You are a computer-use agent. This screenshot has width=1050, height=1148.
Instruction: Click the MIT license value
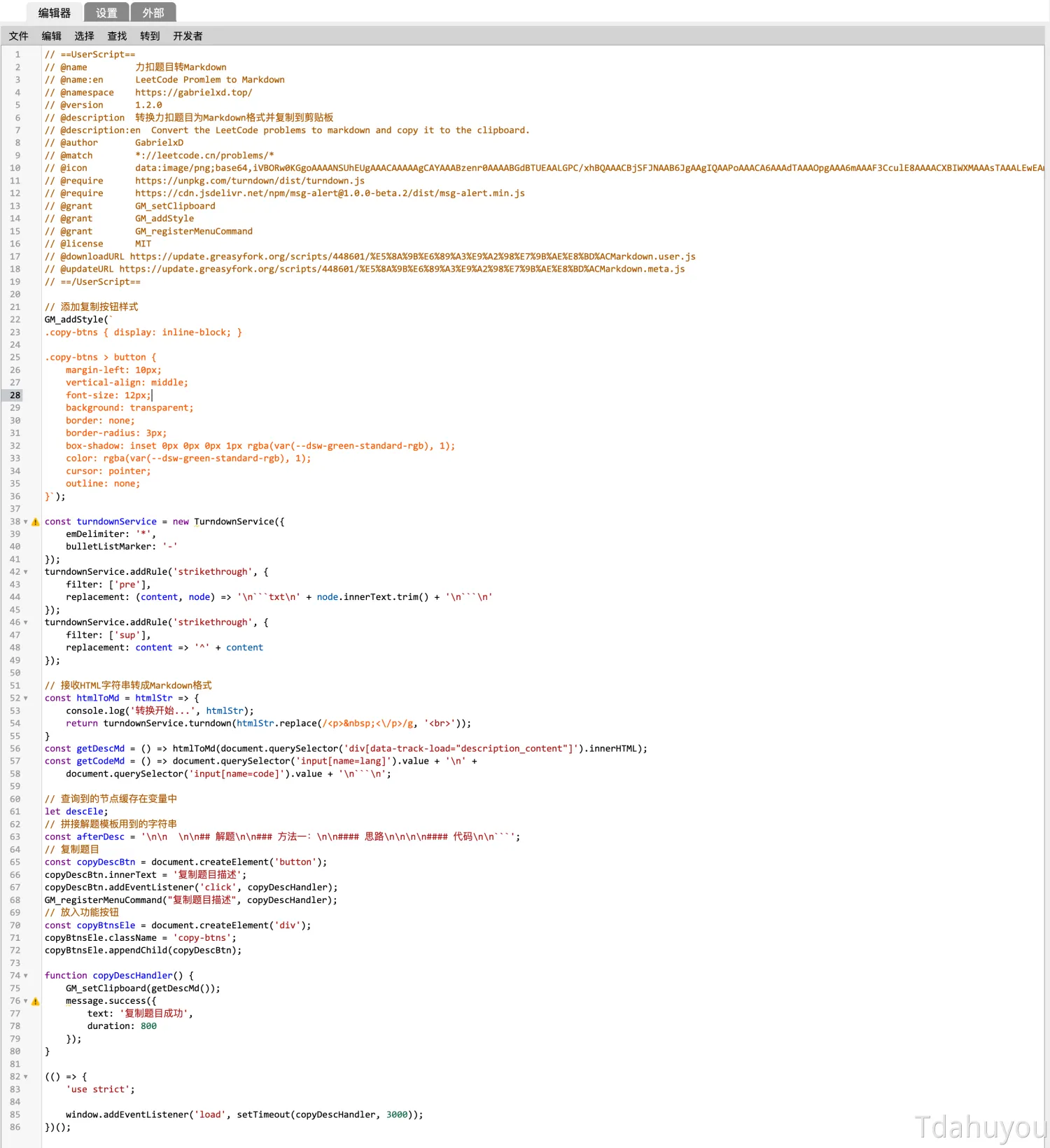click(x=143, y=244)
